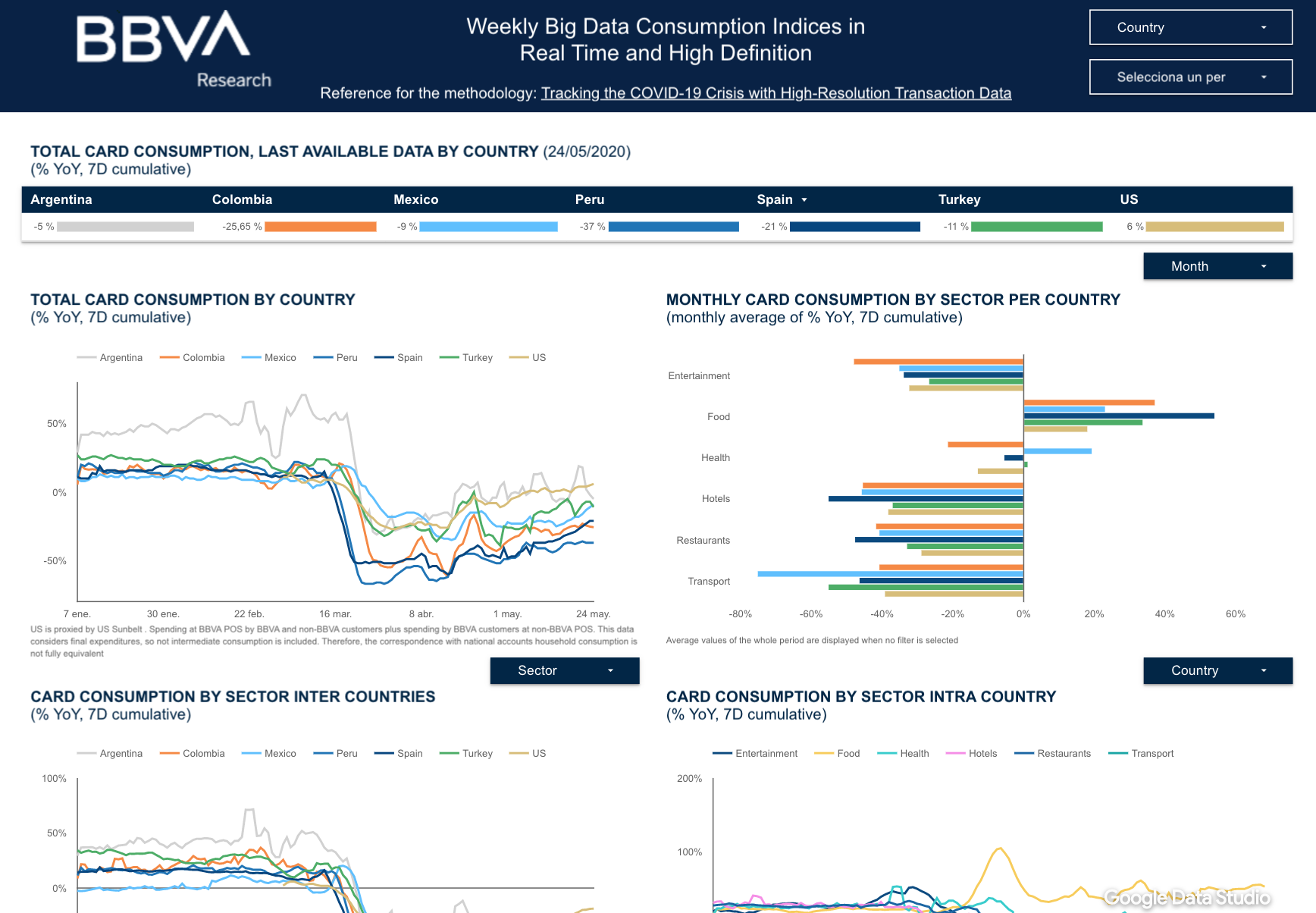Click Turkey in sector inter countries legend
1316x913 pixels.
466,753
